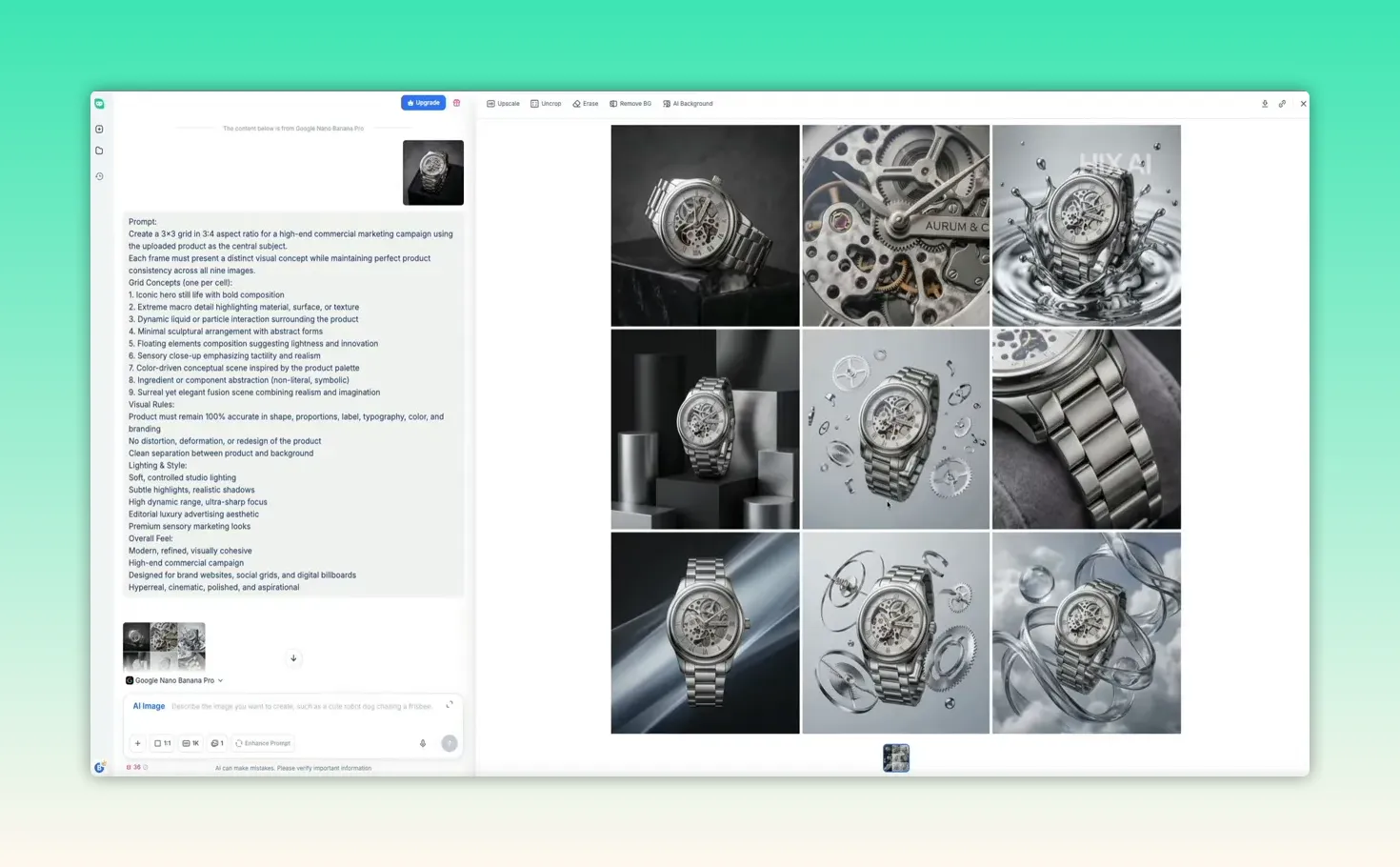Click the app logo in sidebar

coord(99,103)
